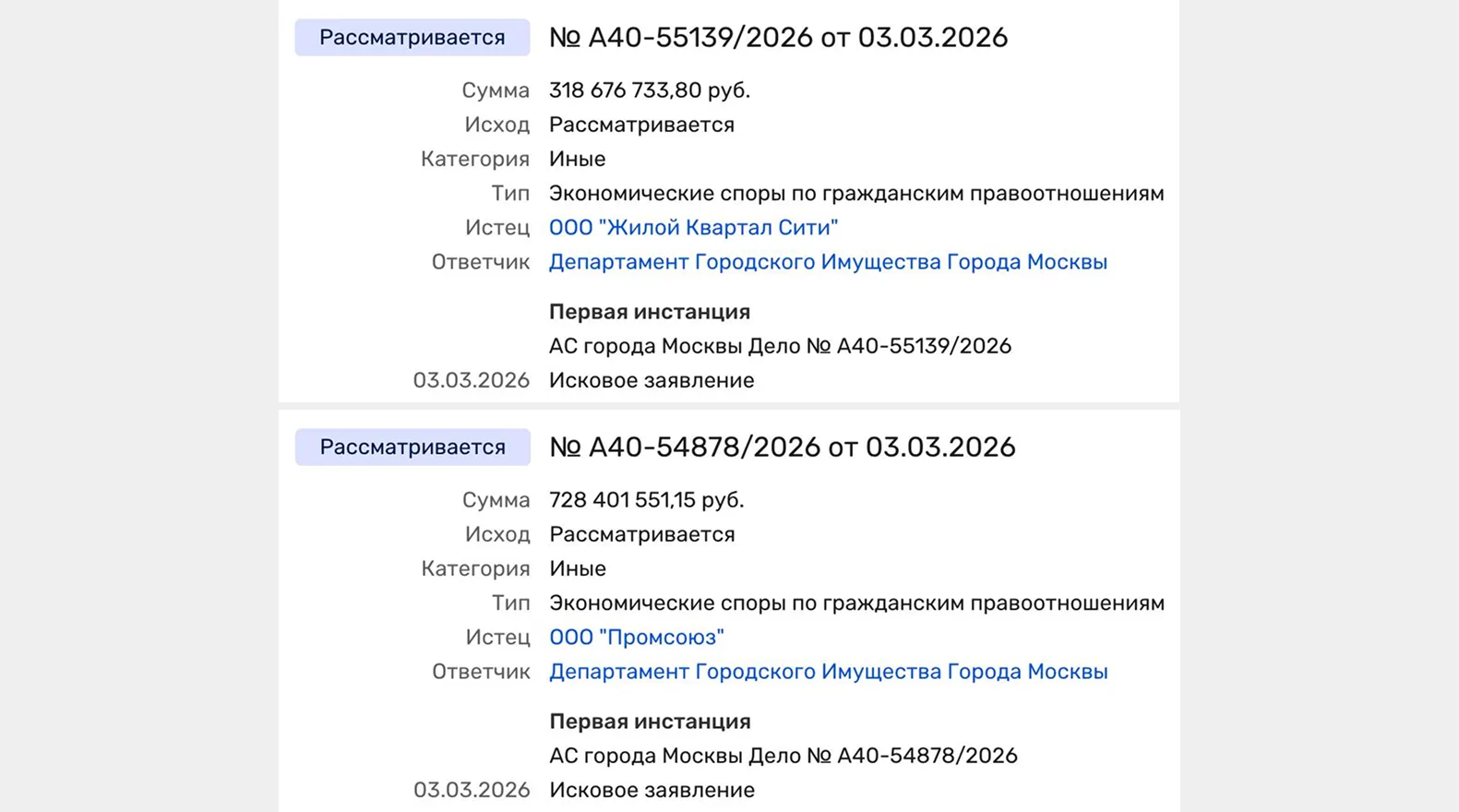The width and height of the screenshot is (1459, 812).
Task: Click "Исковое заявление" entry in case A40-54878/2026
Action: (x=652, y=790)
